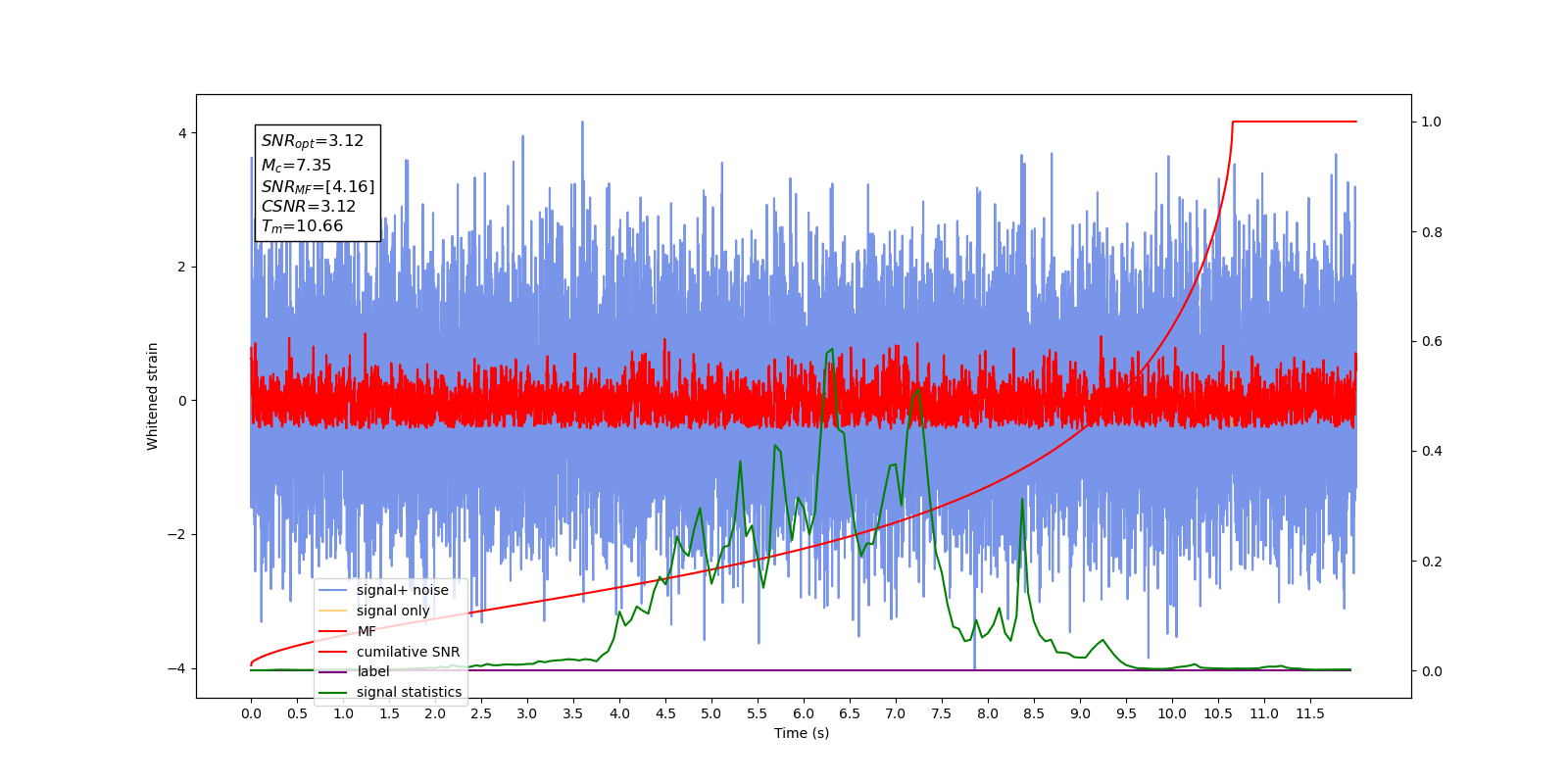The height and width of the screenshot is (784, 1568).
Task: Click the left y-axis tick label 4
Action: point(182,133)
